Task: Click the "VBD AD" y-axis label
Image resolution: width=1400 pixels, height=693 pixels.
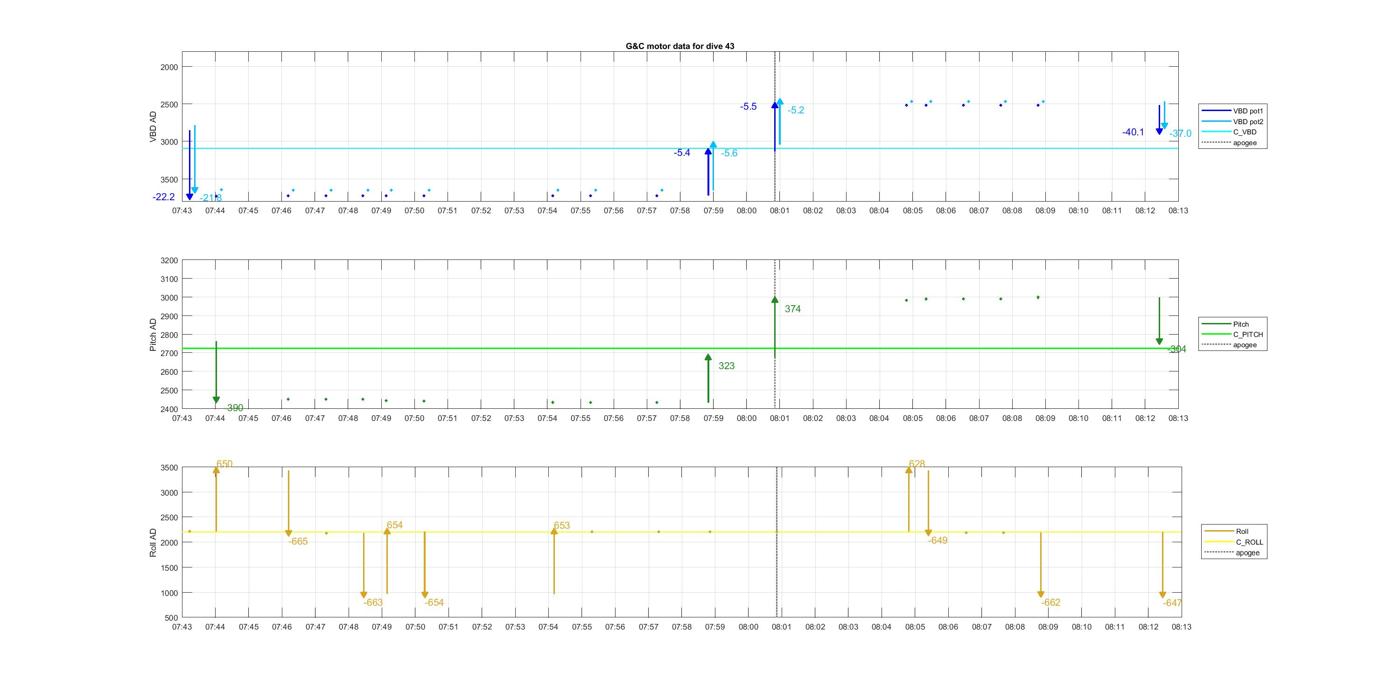Action: pos(153,127)
